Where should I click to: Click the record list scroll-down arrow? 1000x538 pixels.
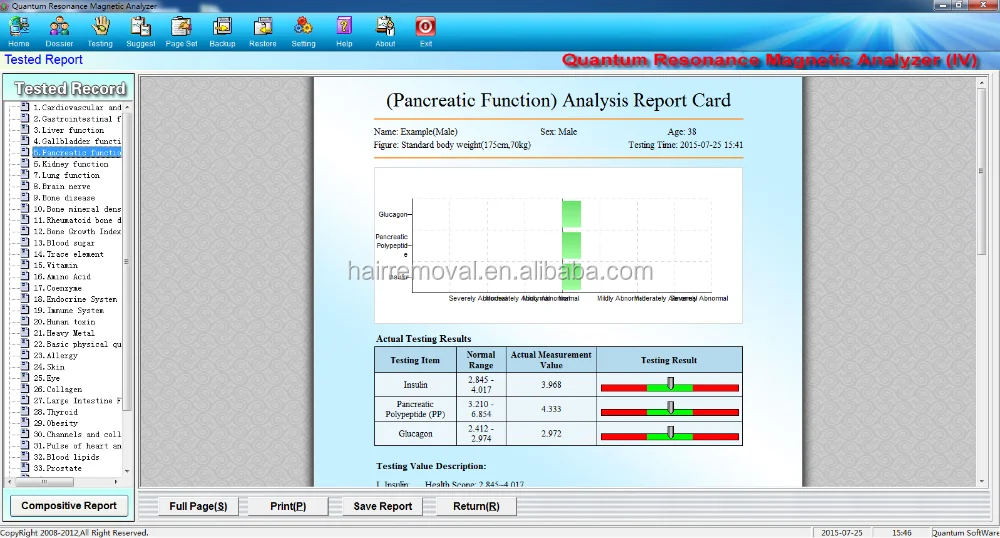click(x=127, y=471)
